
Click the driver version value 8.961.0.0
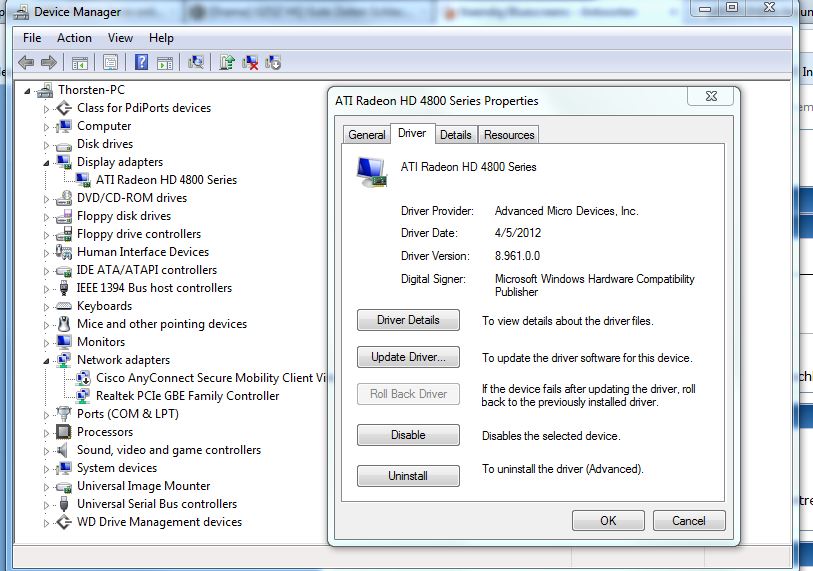coord(517,256)
